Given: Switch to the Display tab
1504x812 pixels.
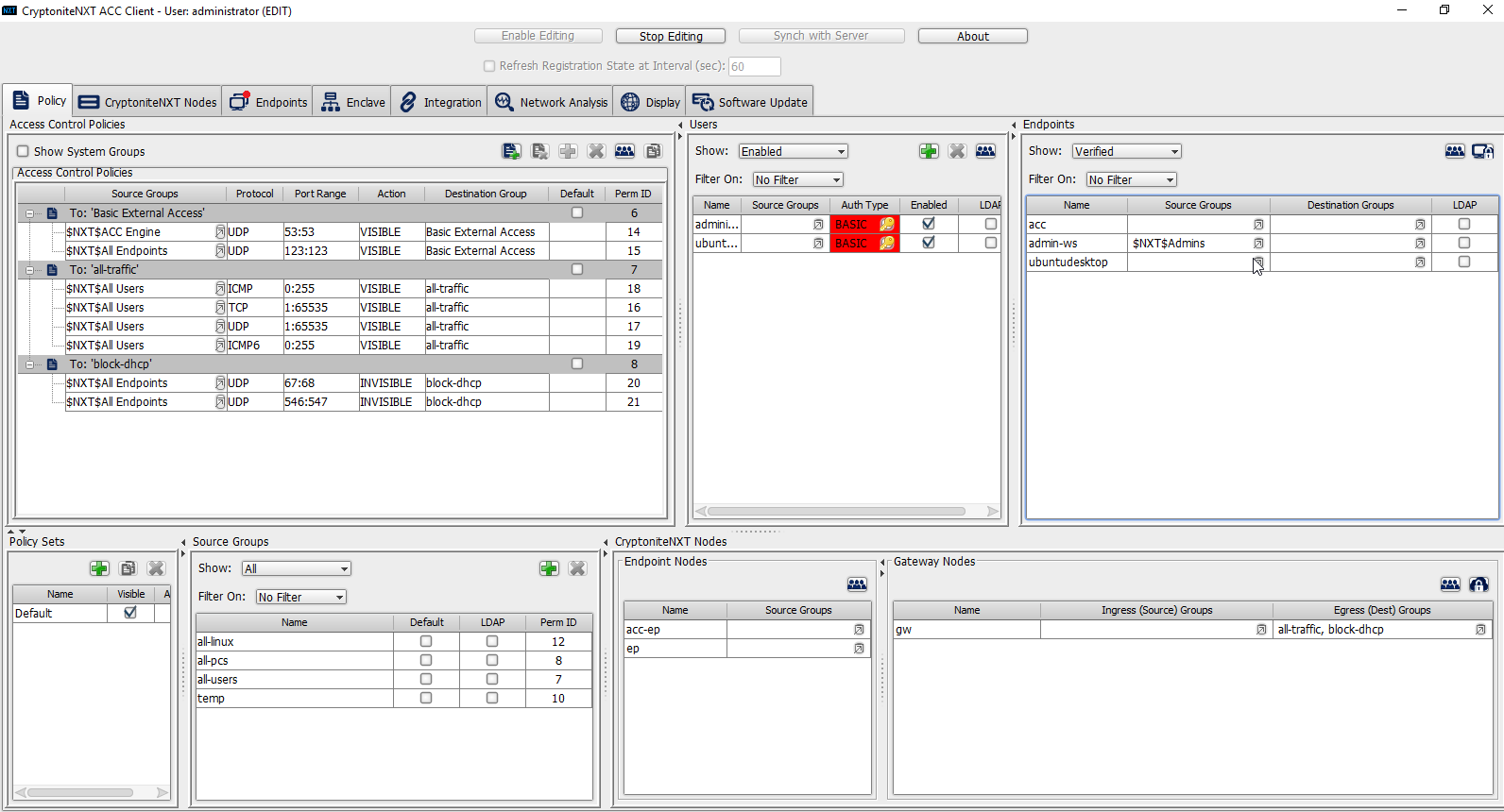Looking at the screenshot, I should [650, 102].
